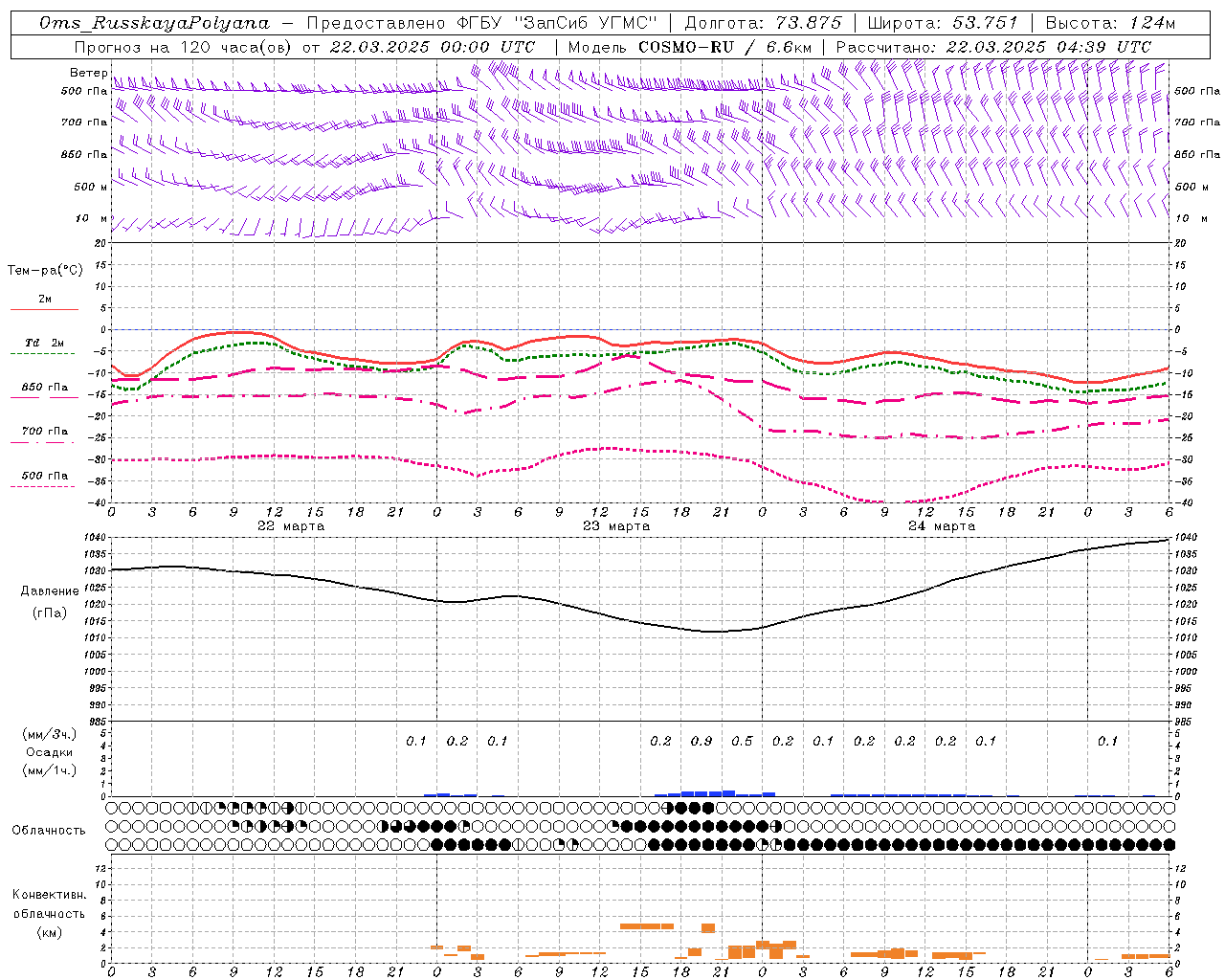Click the Долгота 73.875 longitude field
This screenshot has width=1225, height=980.
(763, 23)
